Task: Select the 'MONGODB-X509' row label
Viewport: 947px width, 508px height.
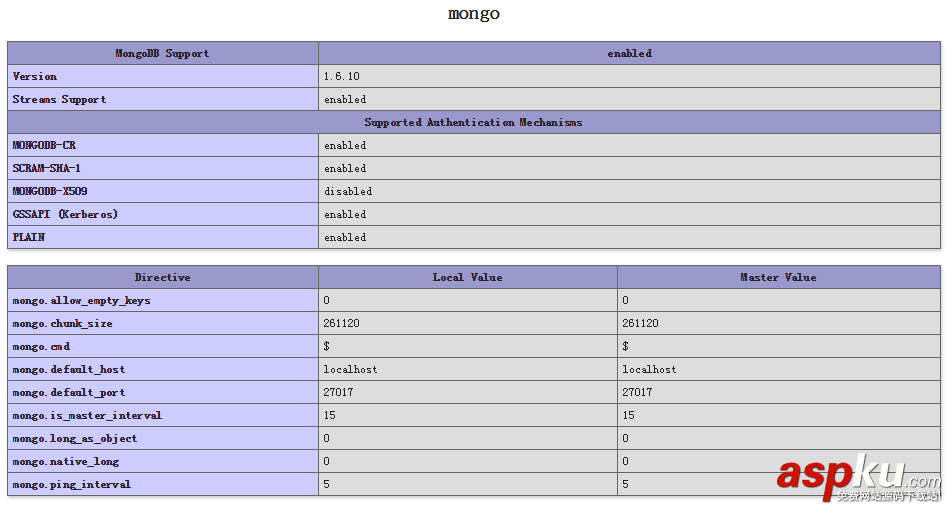Action: pyautogui.click(x=50, y=191)
